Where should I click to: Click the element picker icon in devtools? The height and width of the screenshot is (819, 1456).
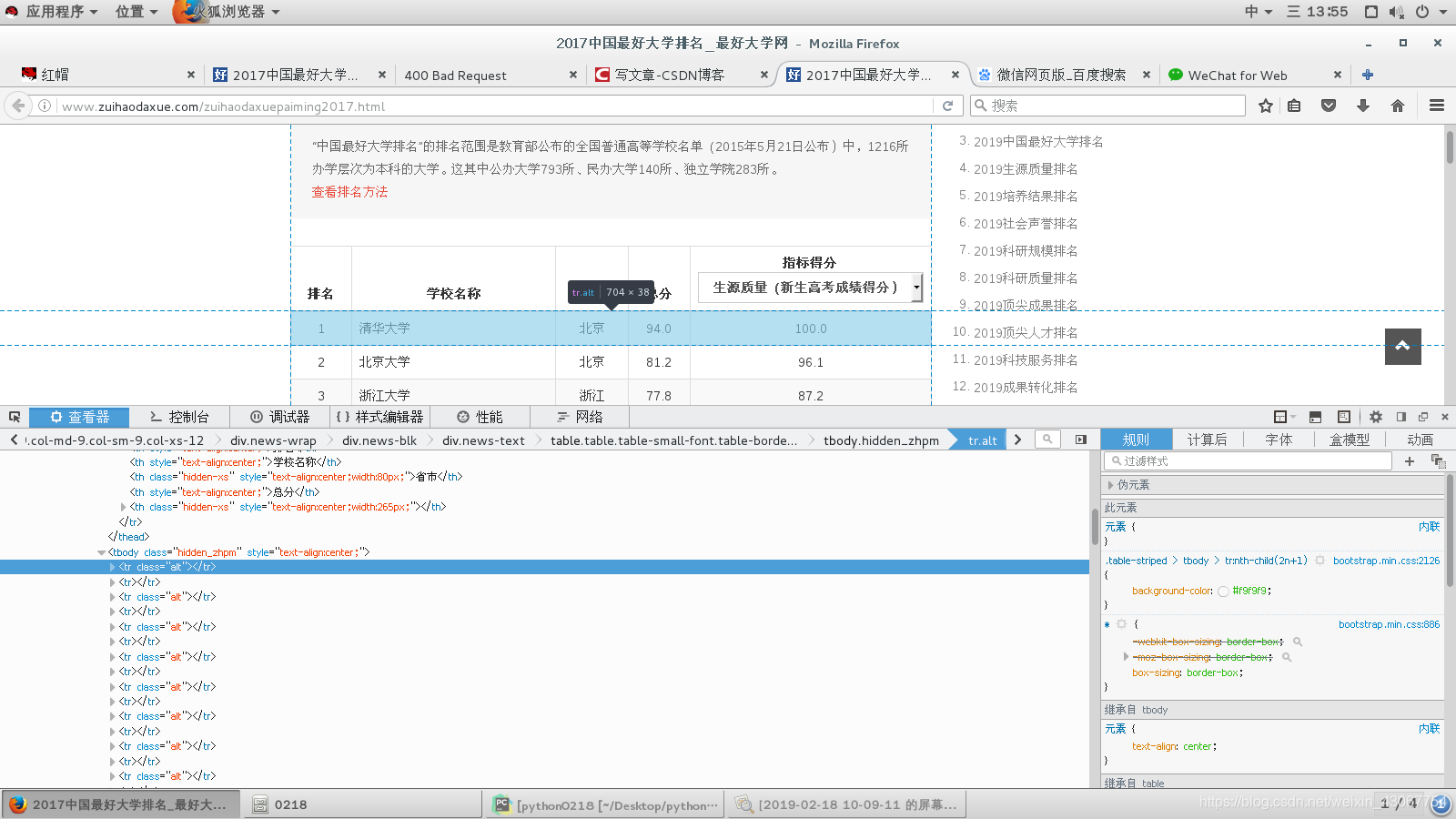[15, 417]
